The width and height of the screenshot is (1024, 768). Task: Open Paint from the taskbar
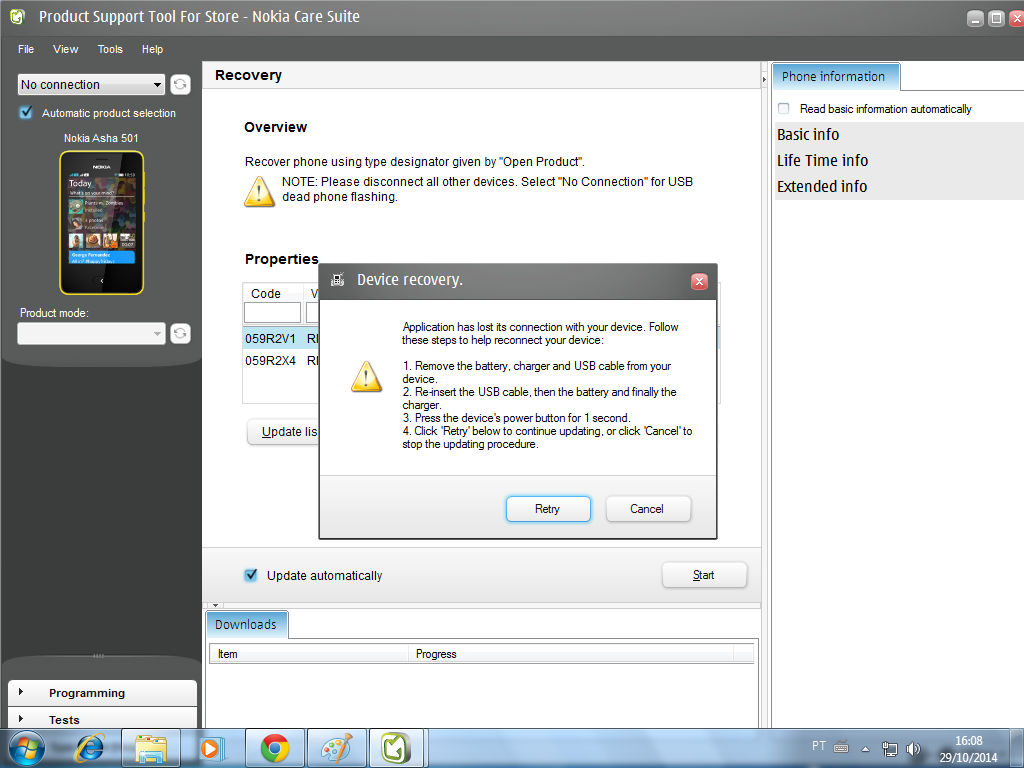tap(336, 748)
